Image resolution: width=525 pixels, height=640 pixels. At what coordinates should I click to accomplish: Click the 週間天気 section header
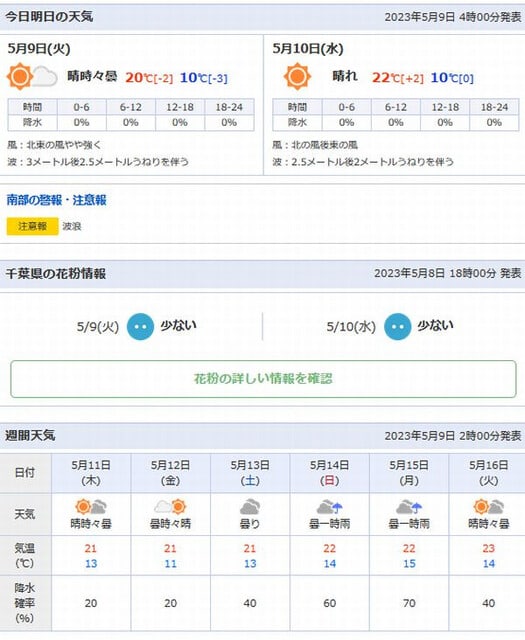tap(30, 436)
